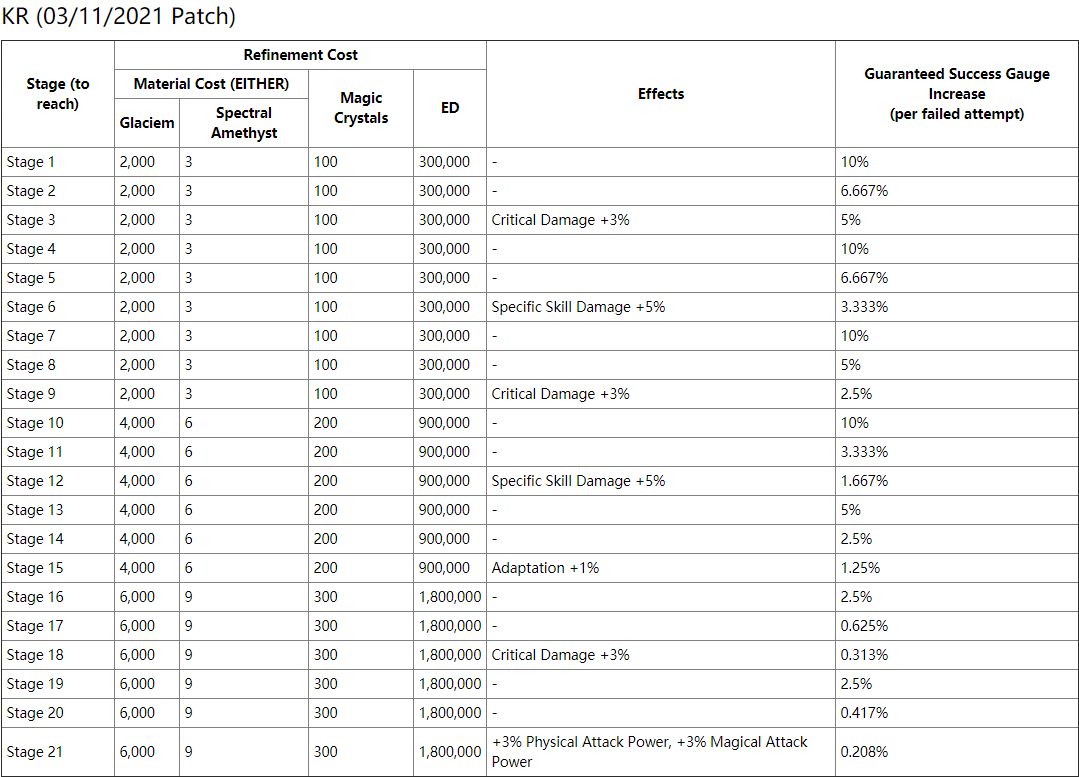Select the Stage 10 row label
The height and width of the screenshot is (777, 1079).
(x=35, y=423)
